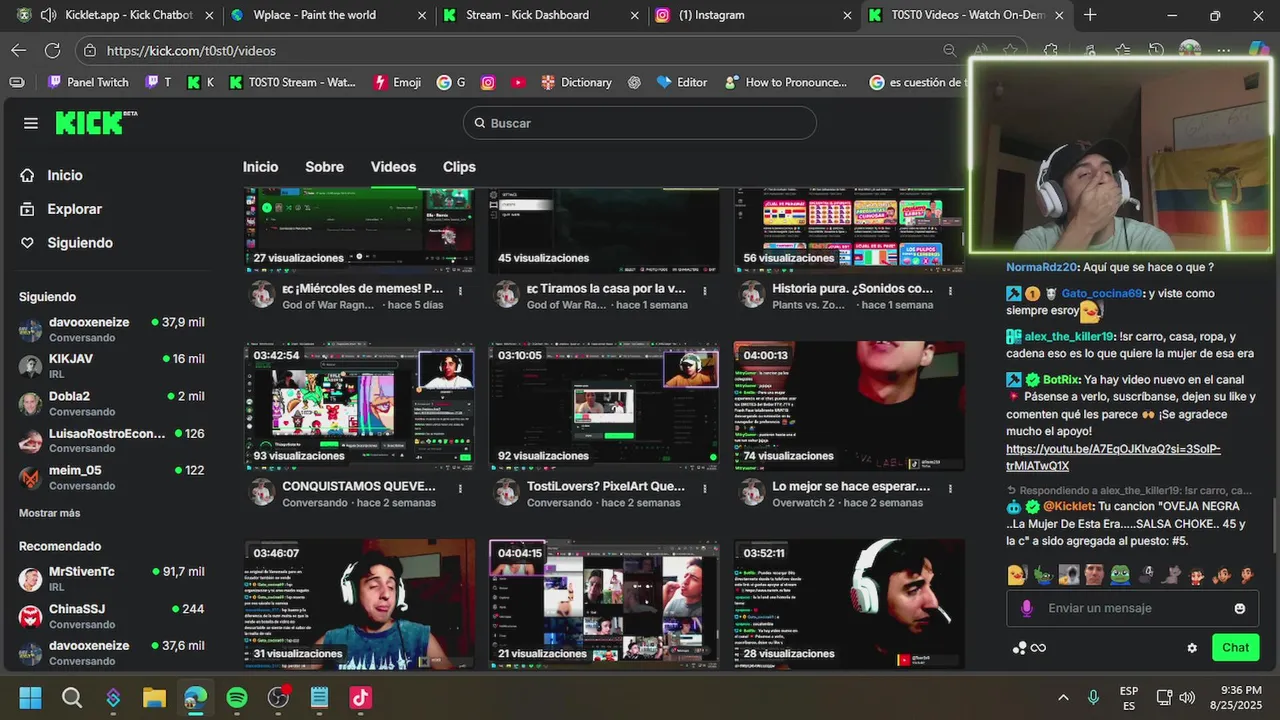1280x720 pixels.
Task: Open a new browser tab
Action: [1090, 15]
